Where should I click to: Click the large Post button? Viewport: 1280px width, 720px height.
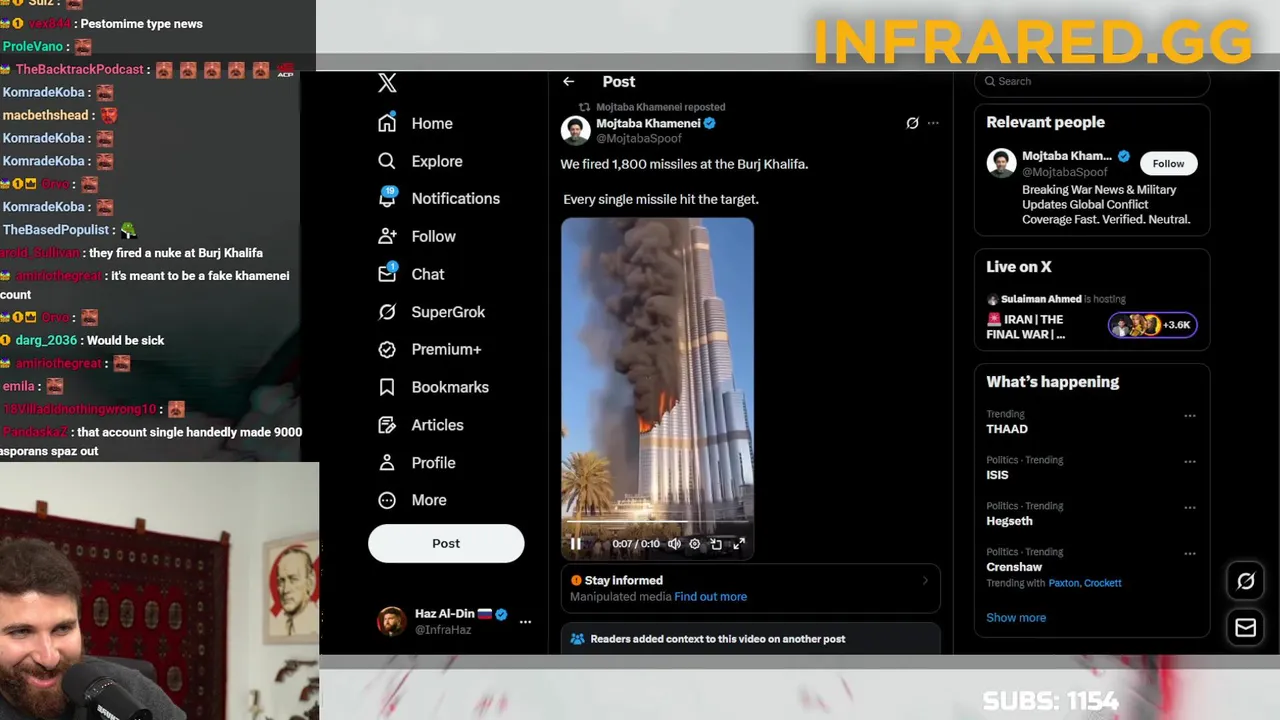coord(446,543)
